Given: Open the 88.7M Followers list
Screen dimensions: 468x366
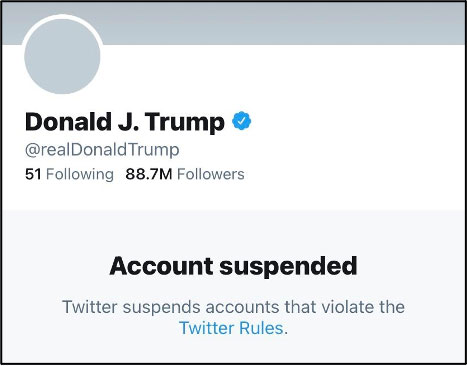Looking at the screenshot, I should 185,174.
